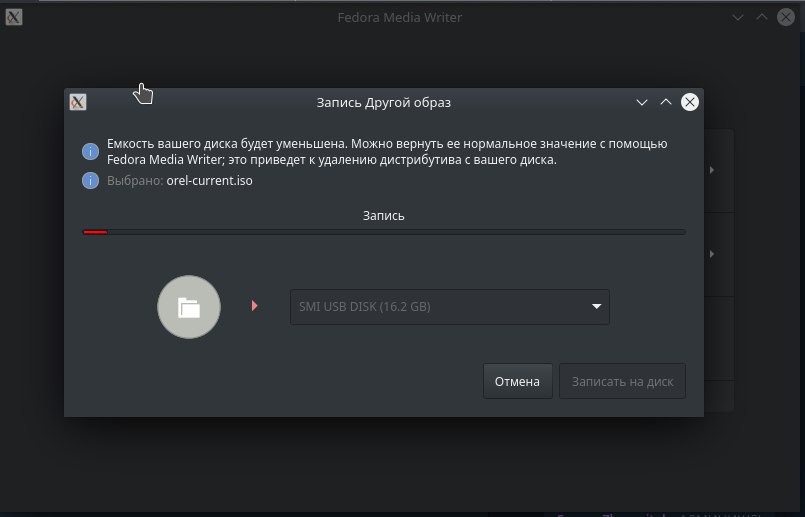This screenshot has width=805, height=517.
Task: Click the Fedora Media Writer window menu icon
Action: coord(14,17)
